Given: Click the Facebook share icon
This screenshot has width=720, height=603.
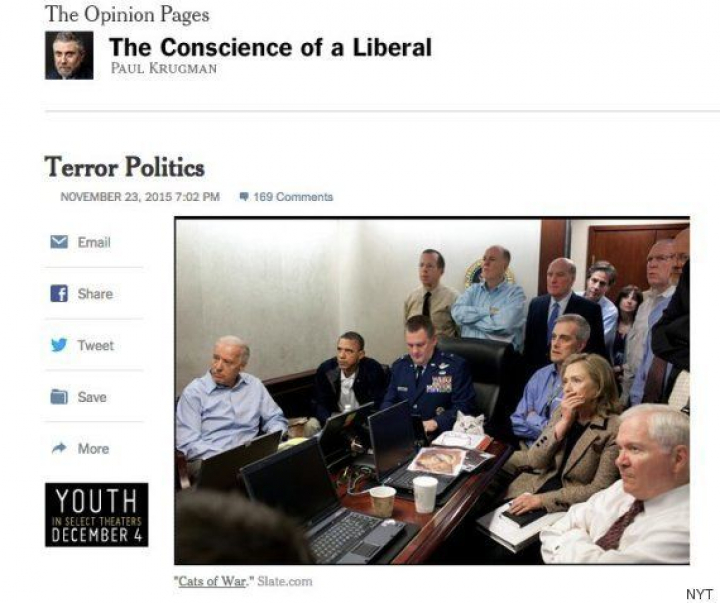Looking at the screenshot, I should [59, 293].
